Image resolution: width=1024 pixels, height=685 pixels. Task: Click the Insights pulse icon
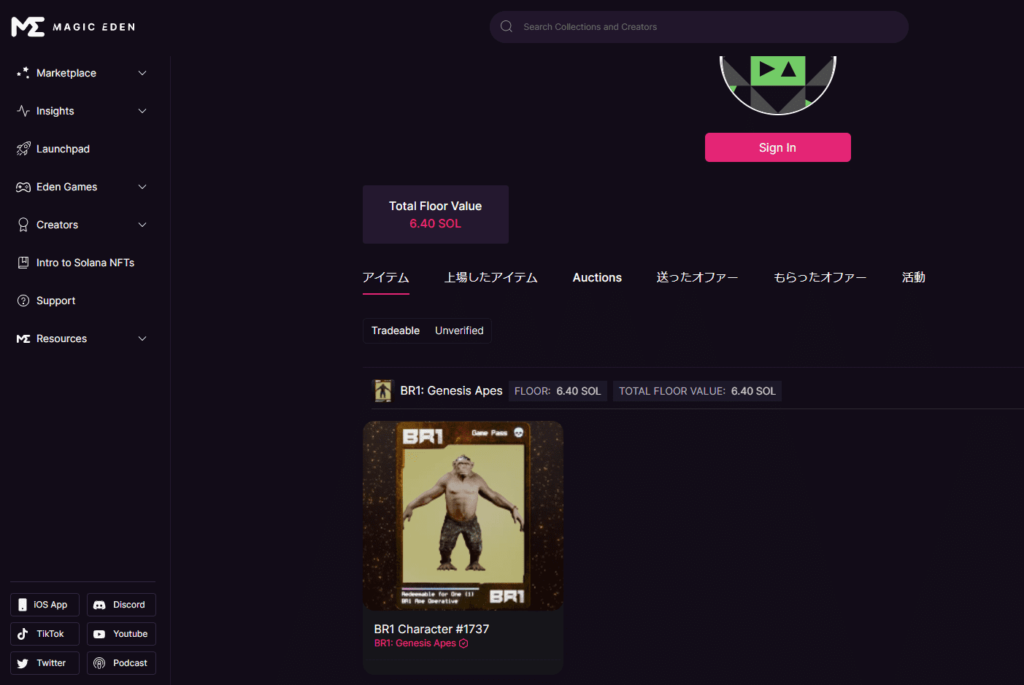(23, 111)
